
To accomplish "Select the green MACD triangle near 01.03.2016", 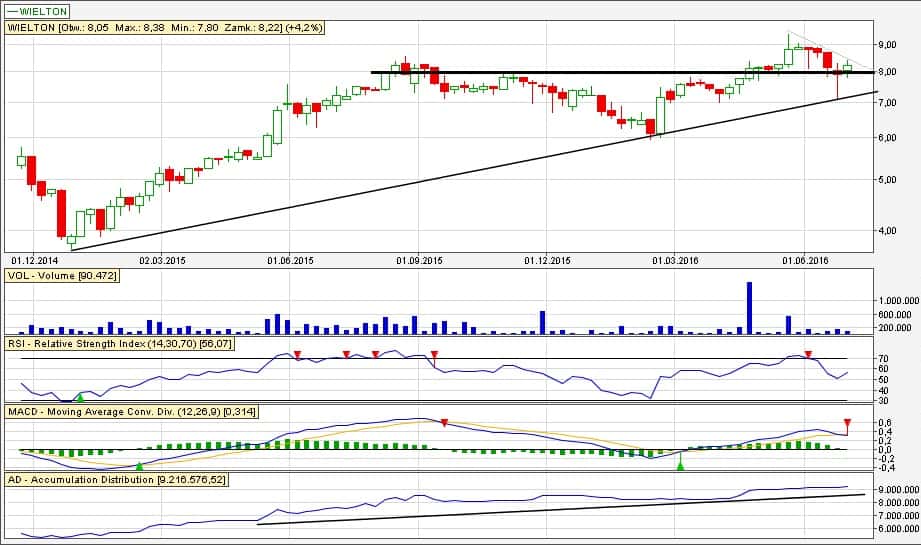I will pos(681,465).
